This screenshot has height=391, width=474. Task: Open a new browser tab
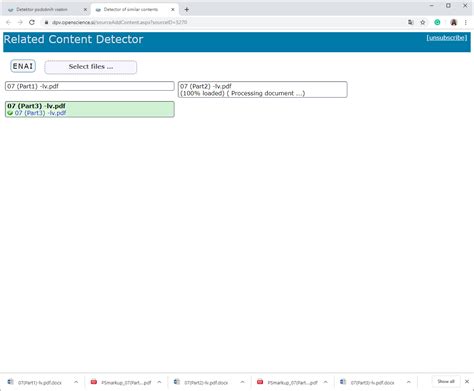click(187, 10)
